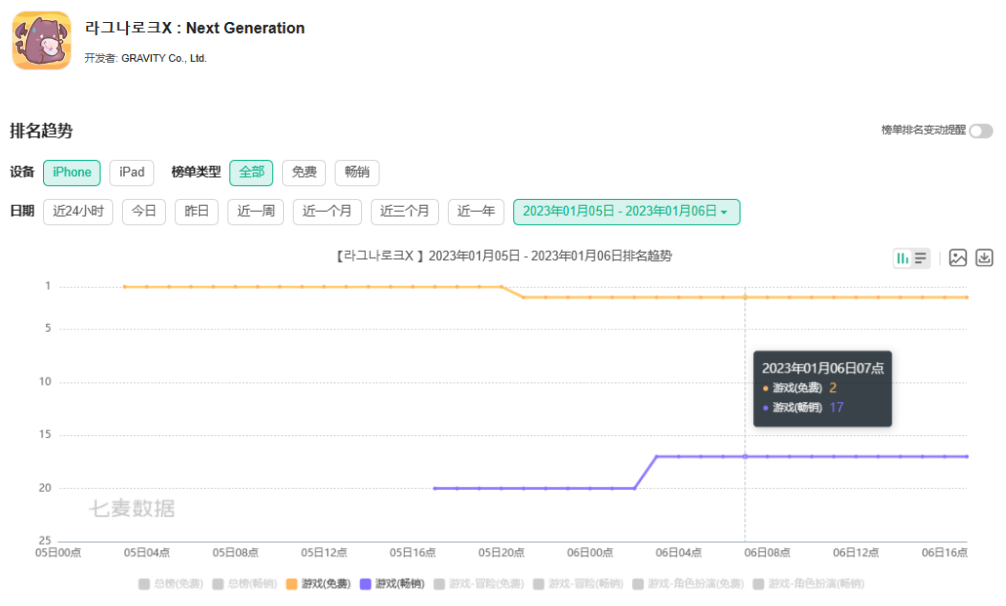
Task: Select iPhone device tab
Action: pyautogui.click(x=72, y=172)
